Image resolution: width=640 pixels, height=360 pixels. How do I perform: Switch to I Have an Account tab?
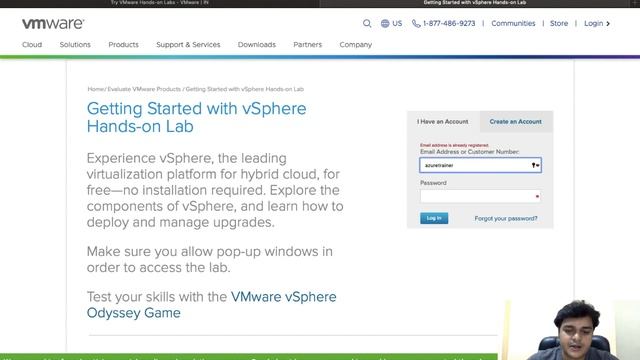pyautogui.click(x=443, y=122)
